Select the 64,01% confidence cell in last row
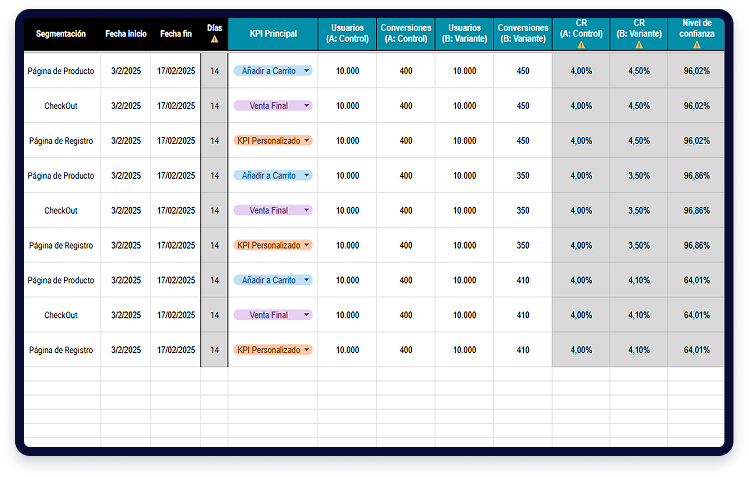The height and width of the screenshot is (477, 749). tap(696, 350)
